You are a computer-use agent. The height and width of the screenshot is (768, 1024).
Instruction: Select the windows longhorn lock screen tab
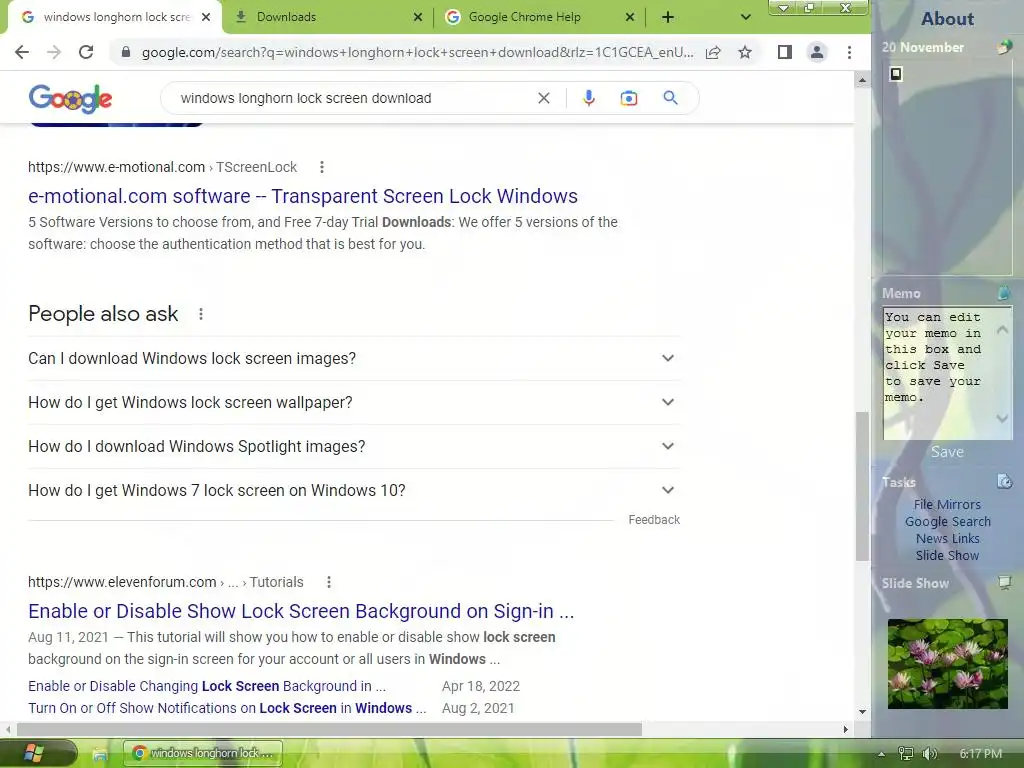pos(114,17)
